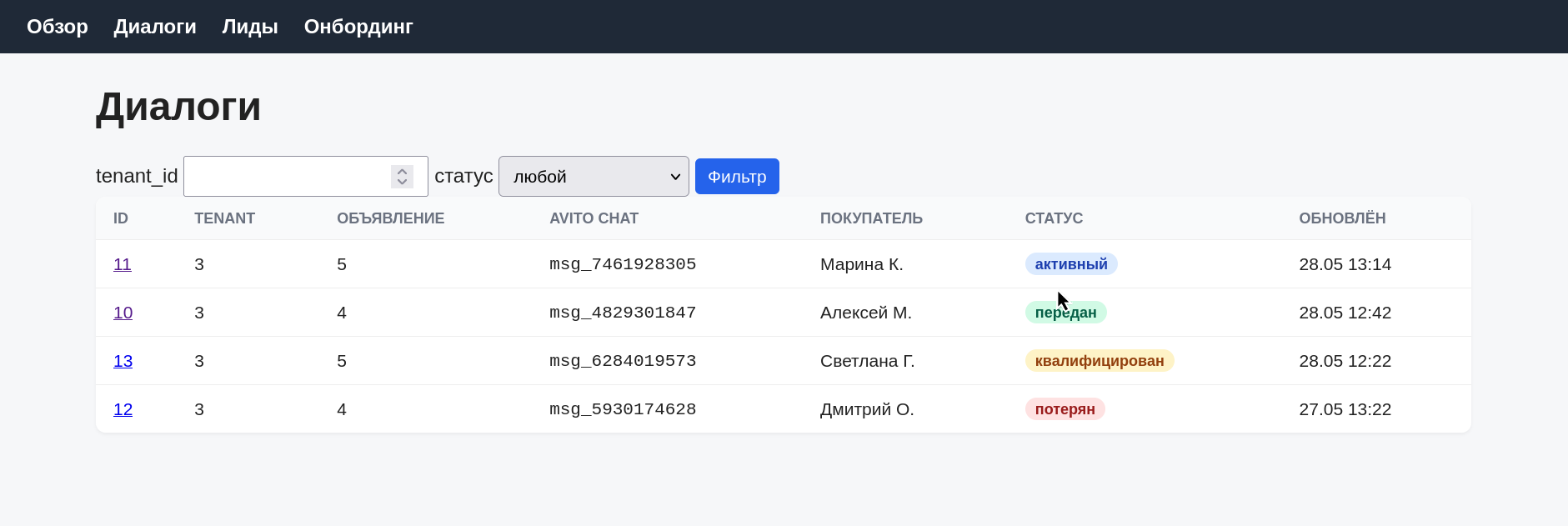Click the потерян status badge

tap(1065, 409)
